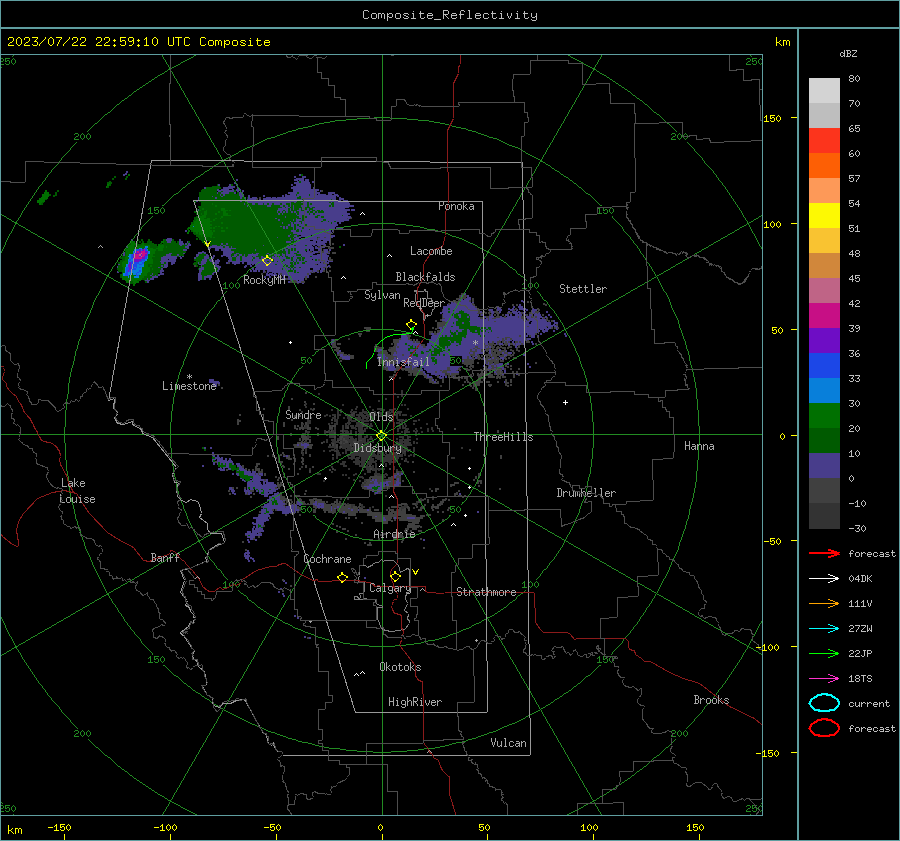Click the bright green 20-30 dBZ swatch

pyautogui.click(x=824, y=415)
